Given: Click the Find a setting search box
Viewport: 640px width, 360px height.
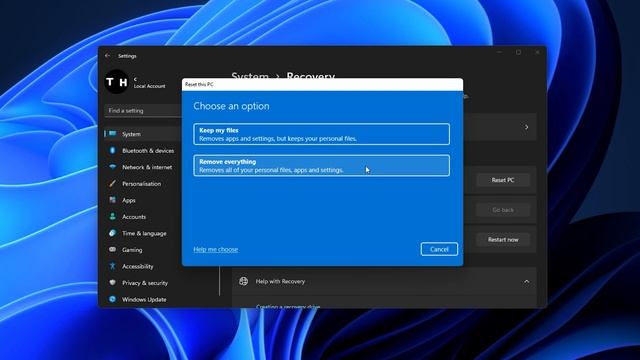Looking at the screenshot, I should coord(143,111).
